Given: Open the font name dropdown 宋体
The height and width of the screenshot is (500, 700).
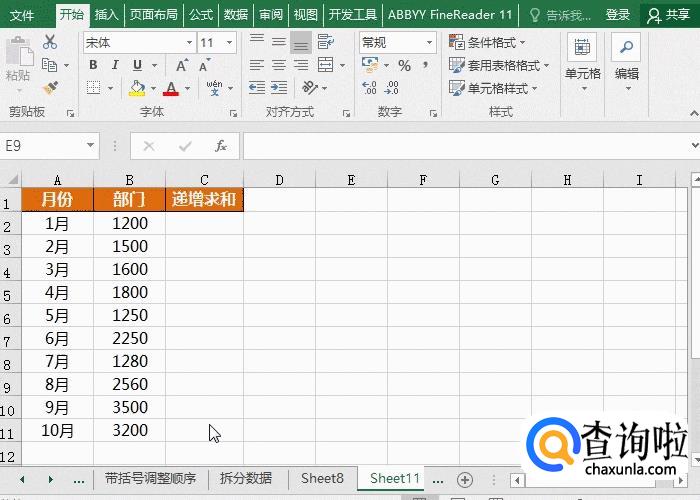Looking at the screenshot, I should click(189, 43).
